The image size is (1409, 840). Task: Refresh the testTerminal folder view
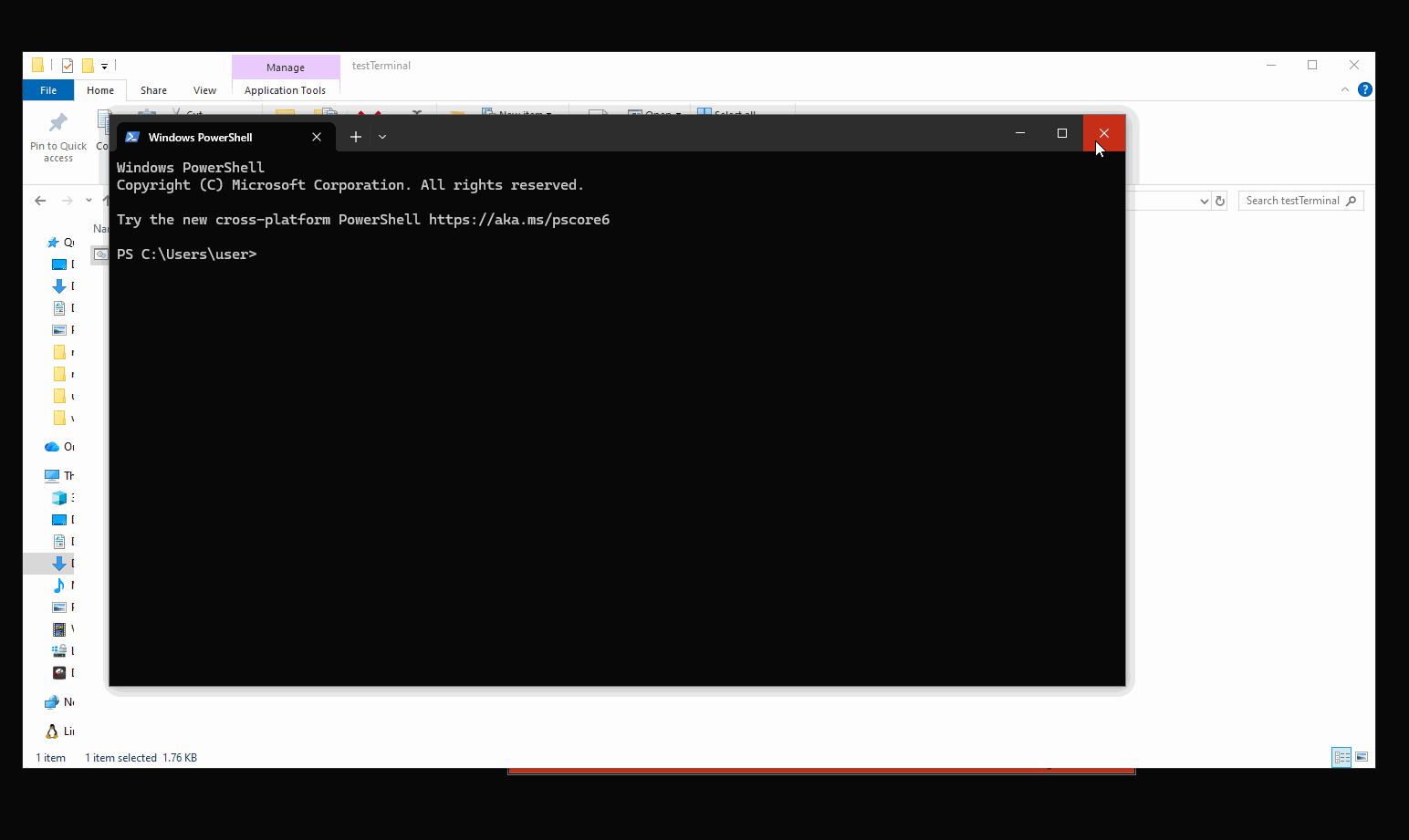coord(1220,202)
